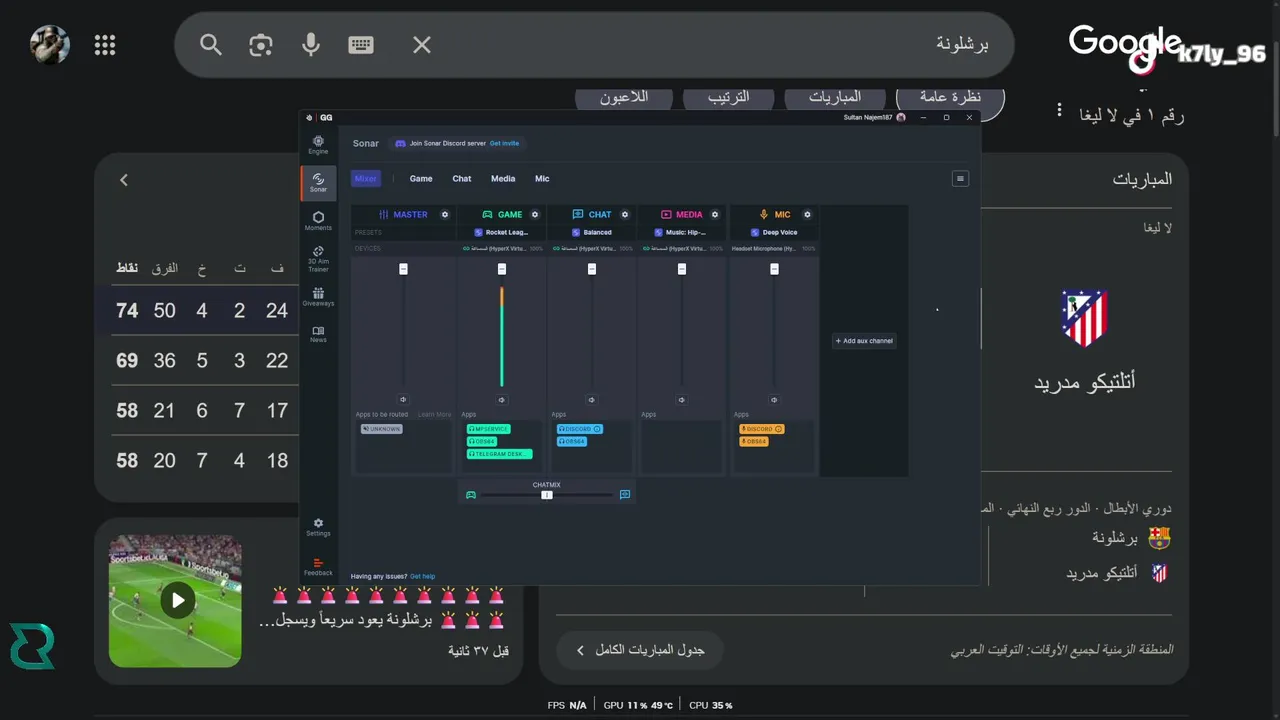Click Get invite Discord link

pos(504,143)
